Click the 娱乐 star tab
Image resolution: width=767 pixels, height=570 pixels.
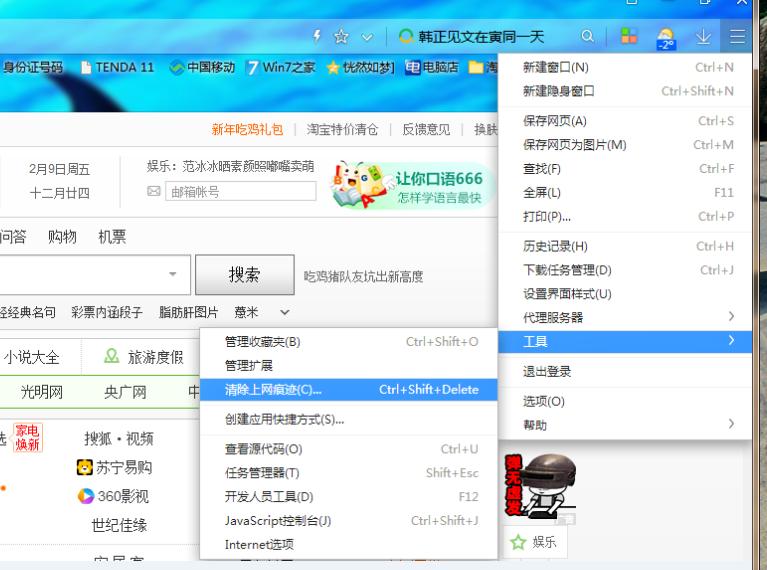(x=534, y=542)
